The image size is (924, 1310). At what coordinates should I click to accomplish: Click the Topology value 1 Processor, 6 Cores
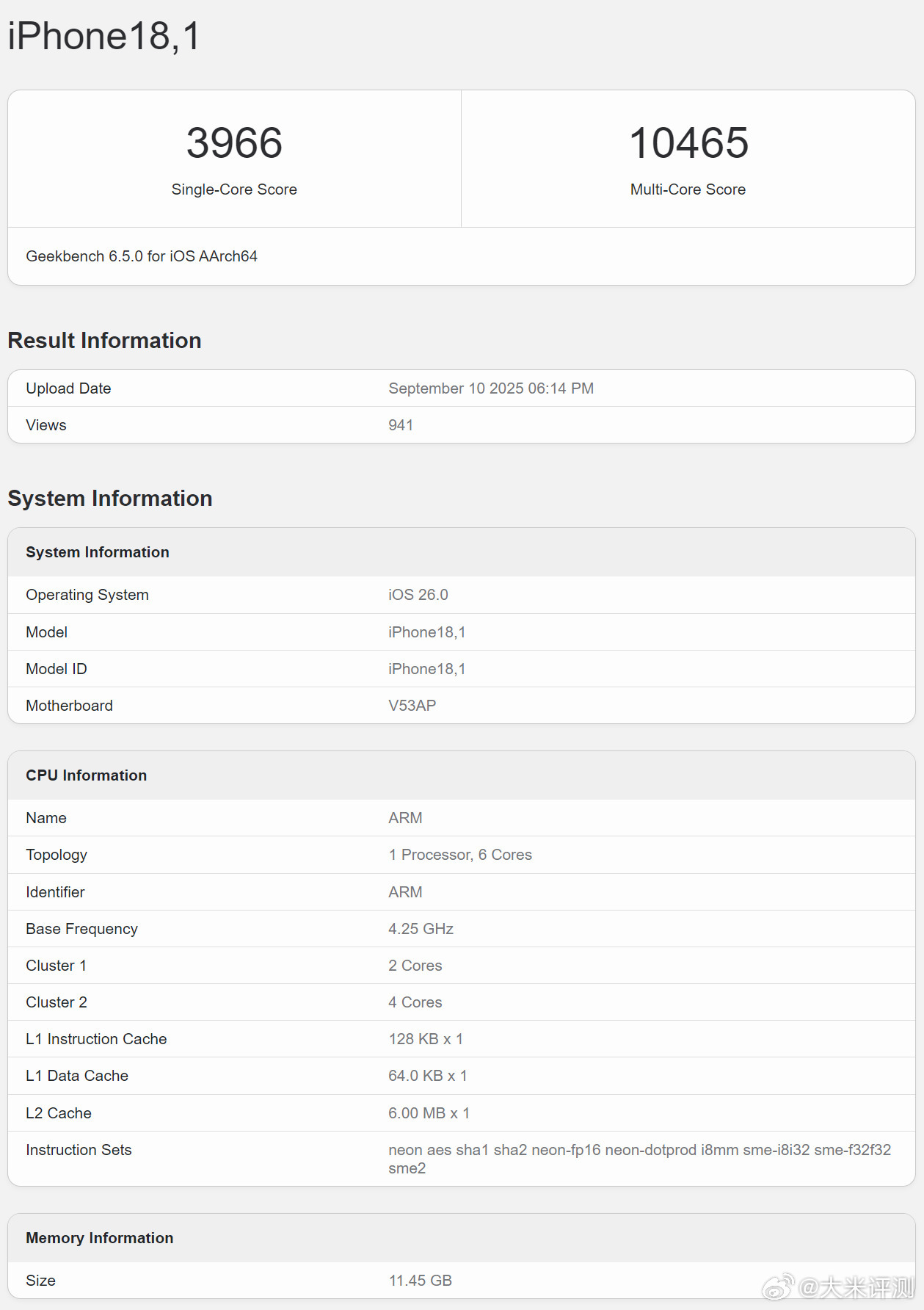coord(460,855)
